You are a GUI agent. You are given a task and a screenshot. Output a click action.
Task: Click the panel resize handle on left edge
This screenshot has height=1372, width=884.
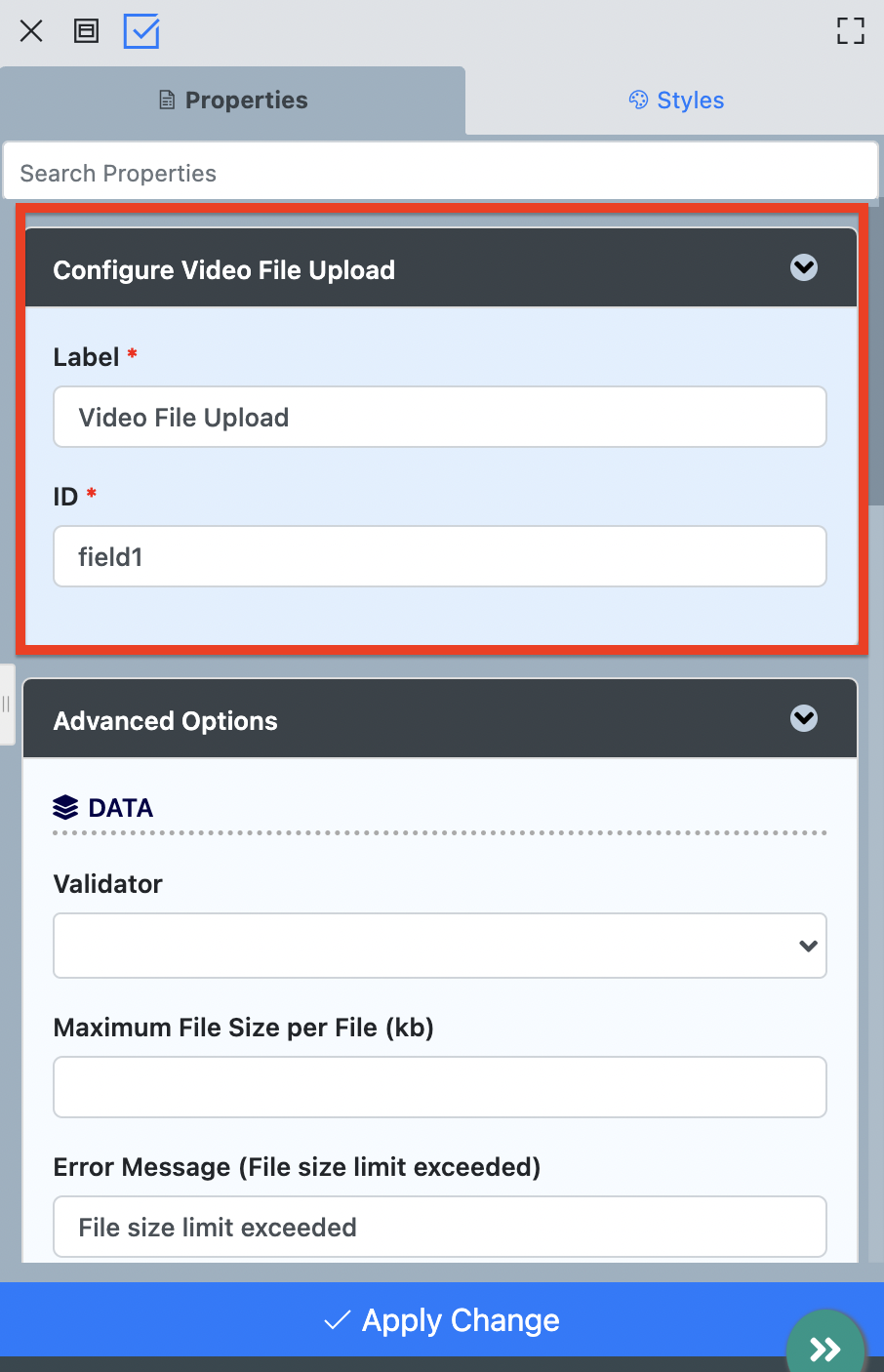(x=6, y=705)
